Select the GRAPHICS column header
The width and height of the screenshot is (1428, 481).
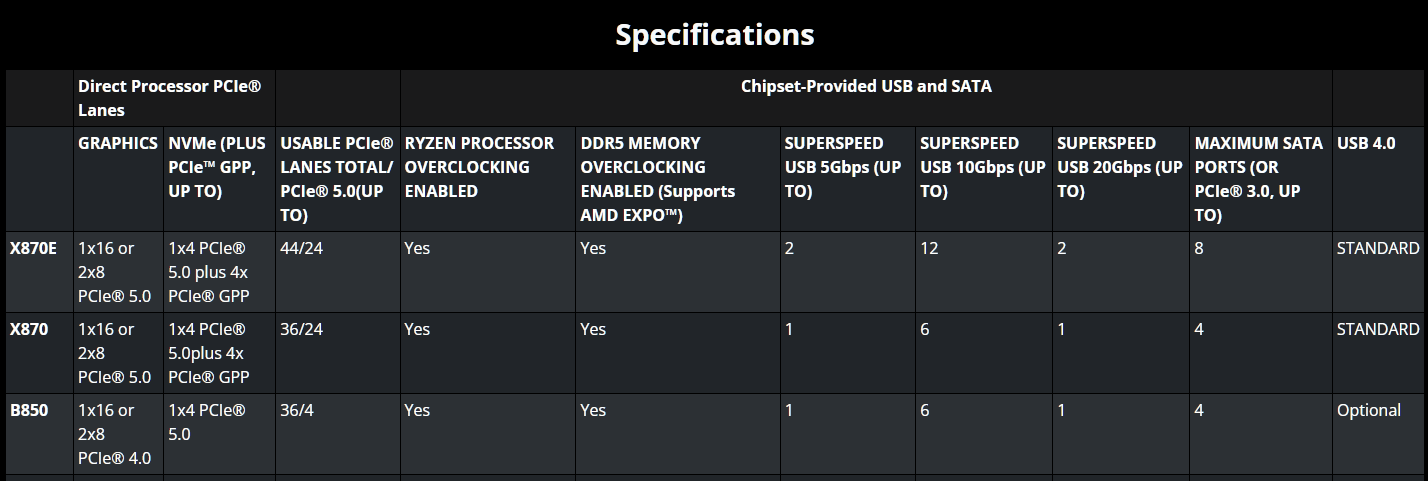(x=118, y=143)
